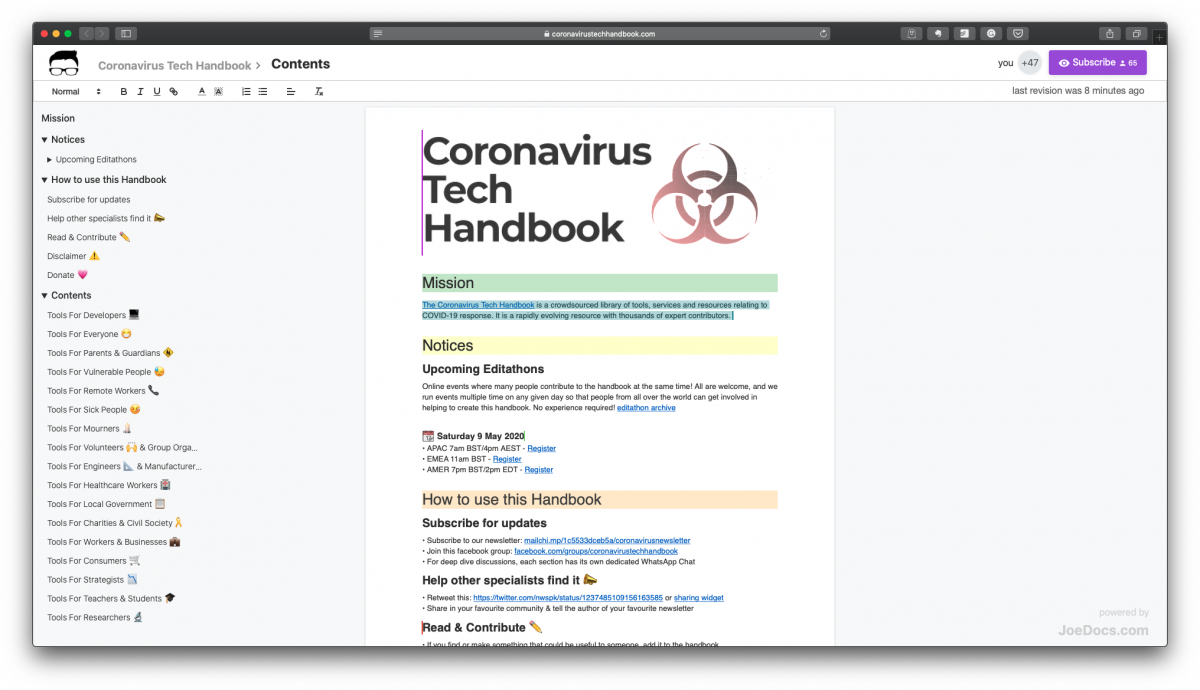Go forward in Safari history

101,33
